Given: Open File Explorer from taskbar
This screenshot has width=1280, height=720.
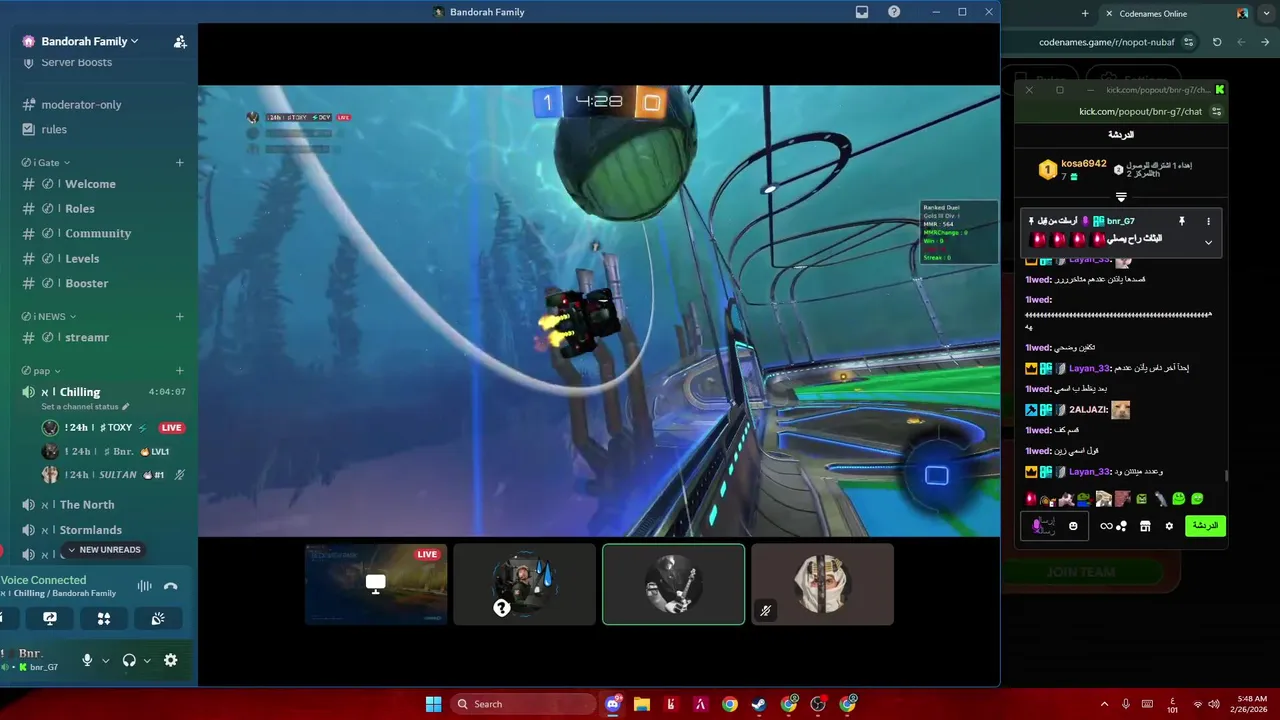Looking at the screenshot, I should (642, 704).
